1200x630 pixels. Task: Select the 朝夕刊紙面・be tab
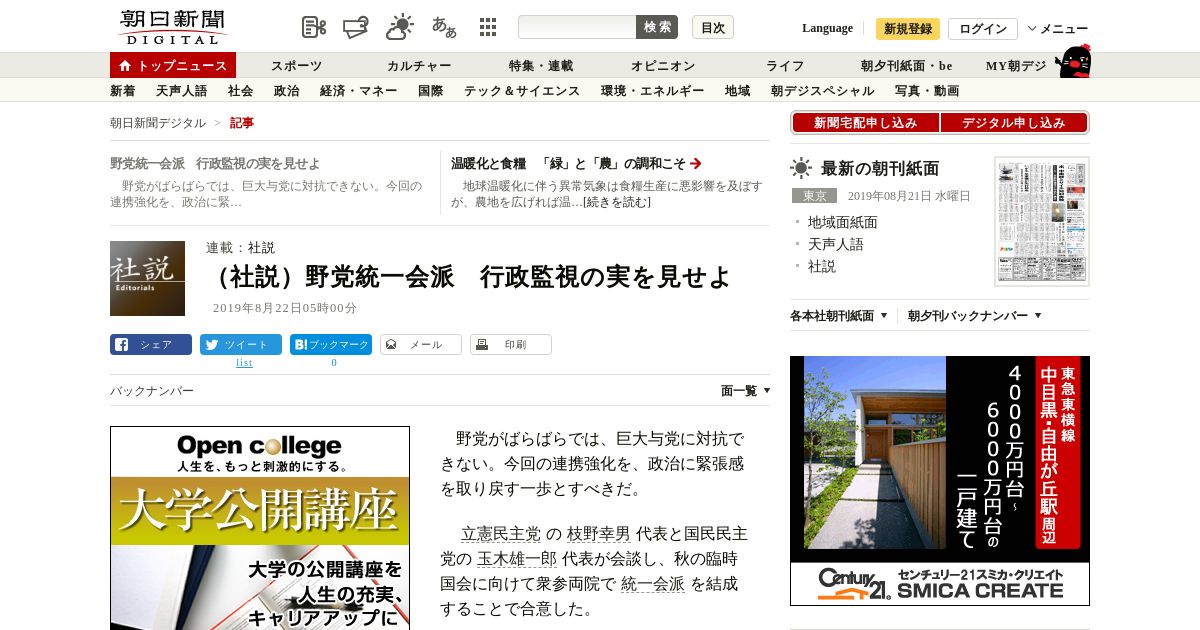tap(907, 66)
